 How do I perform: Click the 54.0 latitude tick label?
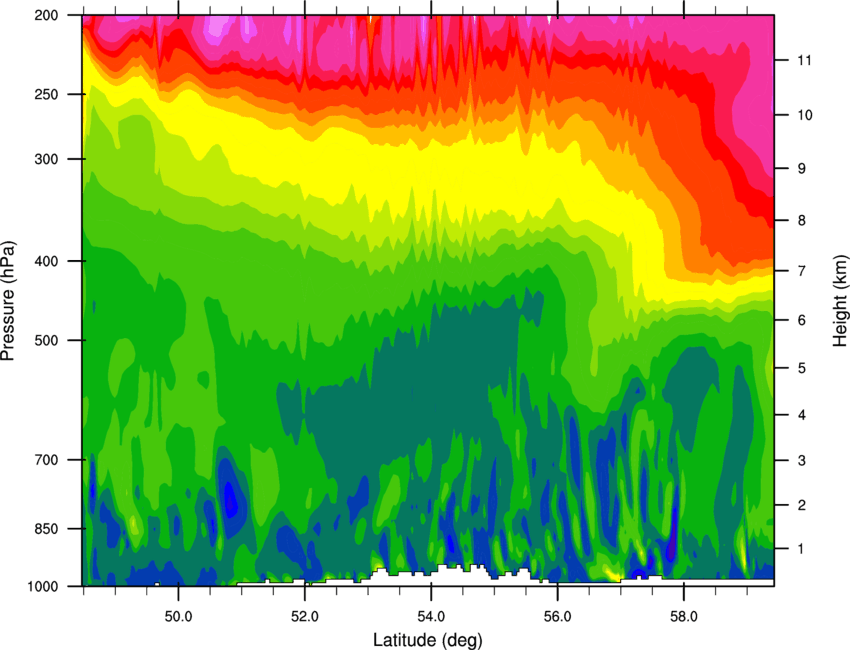(431, 616)
